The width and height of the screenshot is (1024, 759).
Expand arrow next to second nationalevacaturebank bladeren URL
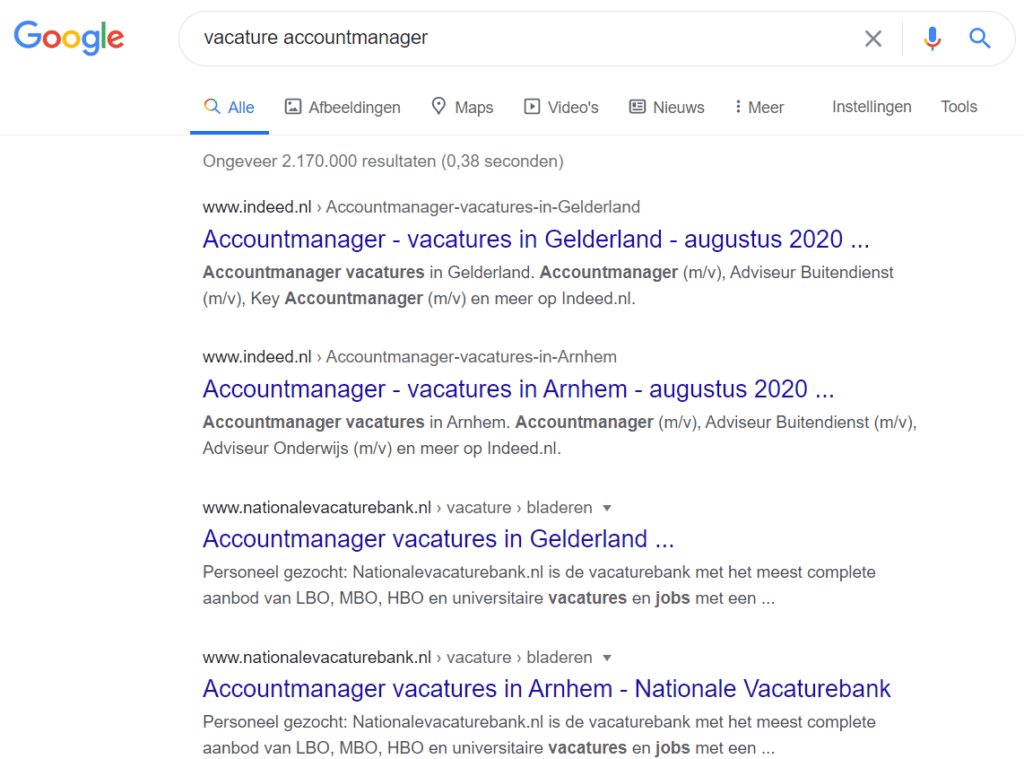pos(607,658)
